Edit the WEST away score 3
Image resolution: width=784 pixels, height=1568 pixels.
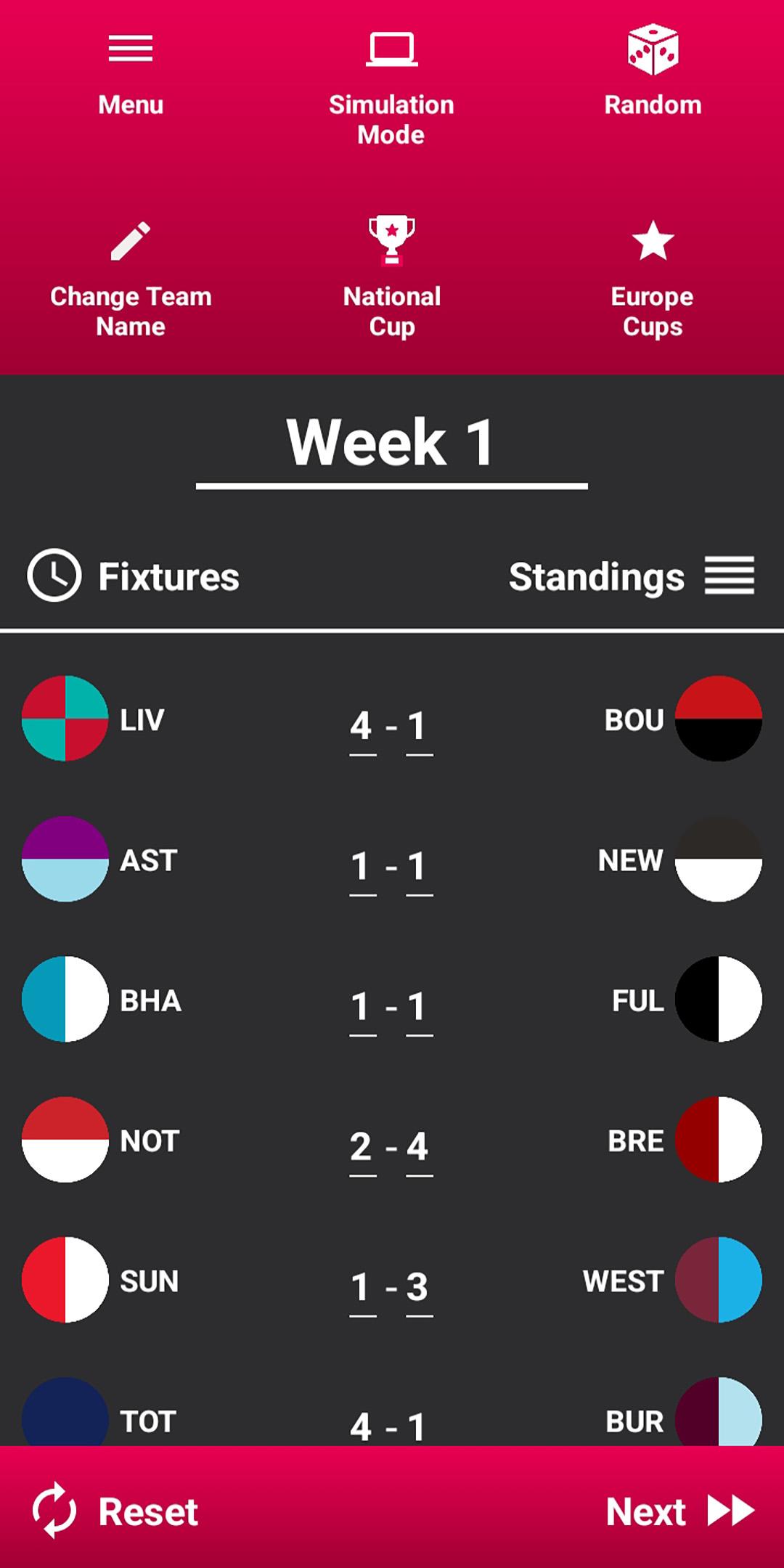[x=417, y=1287]
